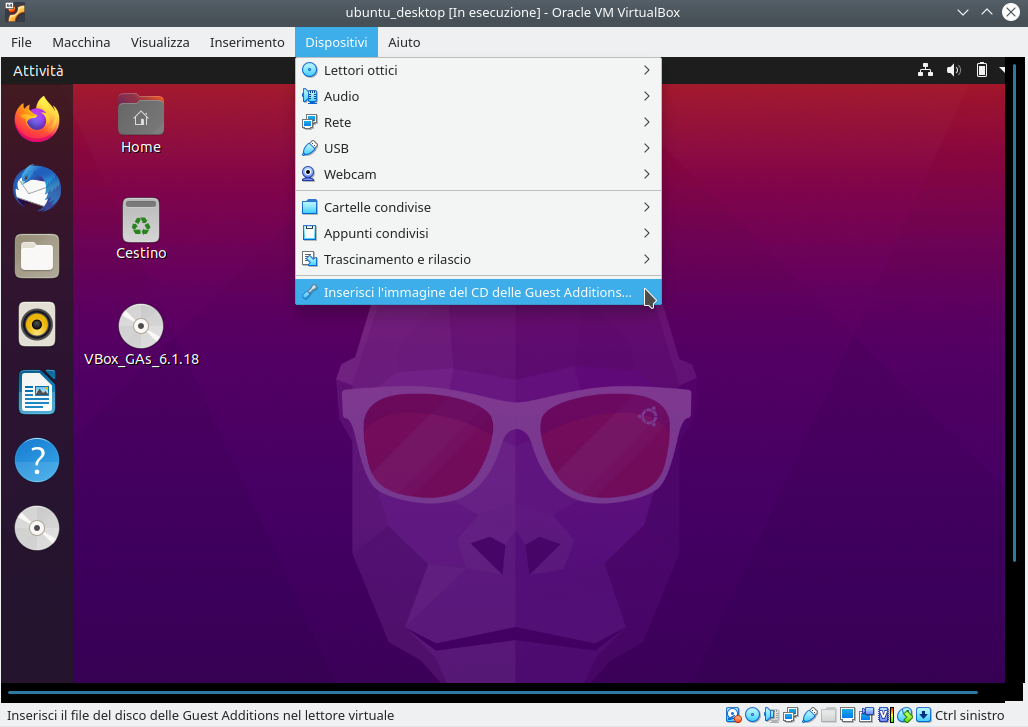Expand the Lettori ottici submenu arrow
Image resolution: width=1028 pixels, height=727 pixels.
pos(646,70)
